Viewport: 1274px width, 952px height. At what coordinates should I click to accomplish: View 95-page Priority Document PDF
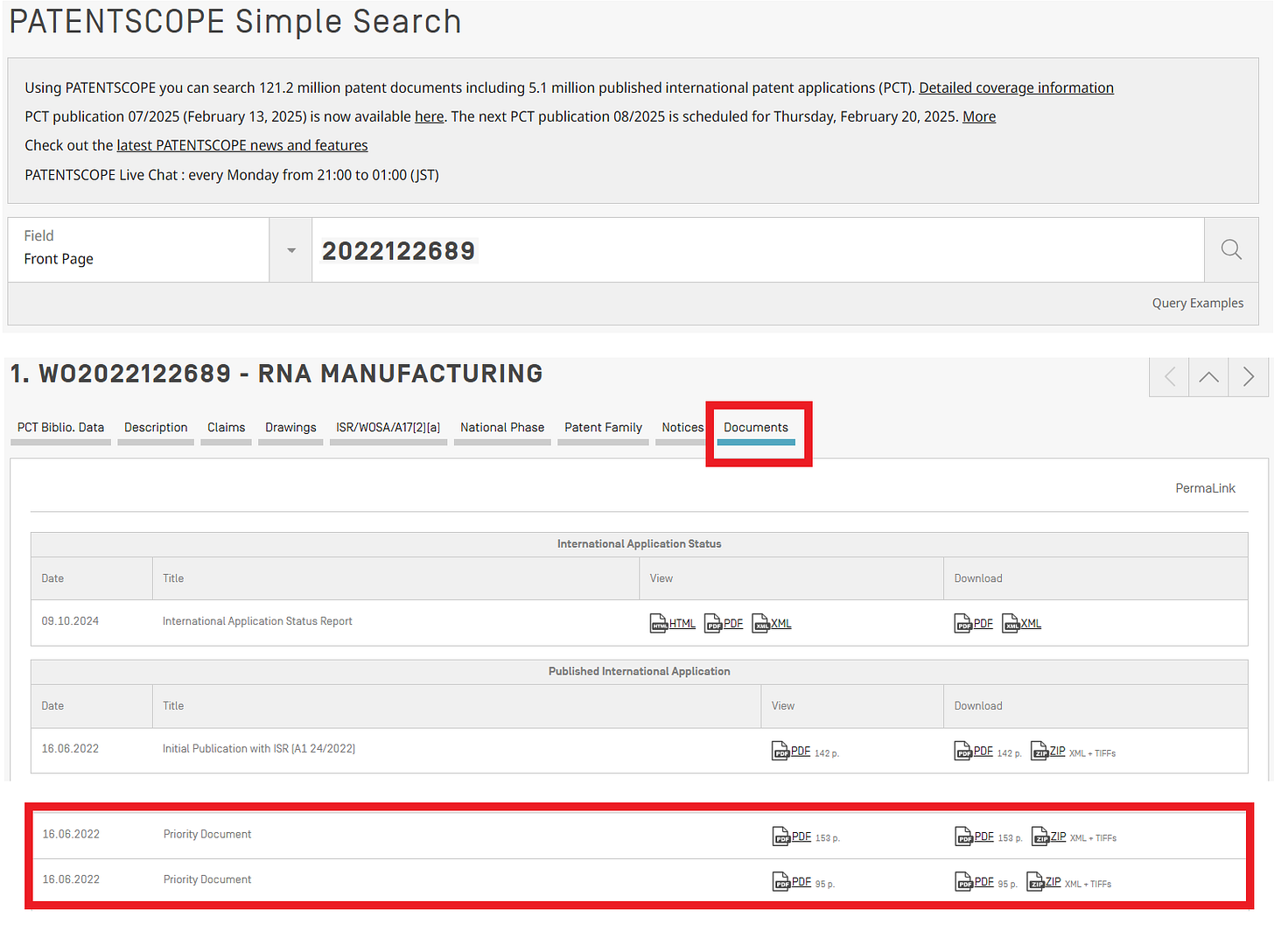pyautogui.click(x=792, y=882)
